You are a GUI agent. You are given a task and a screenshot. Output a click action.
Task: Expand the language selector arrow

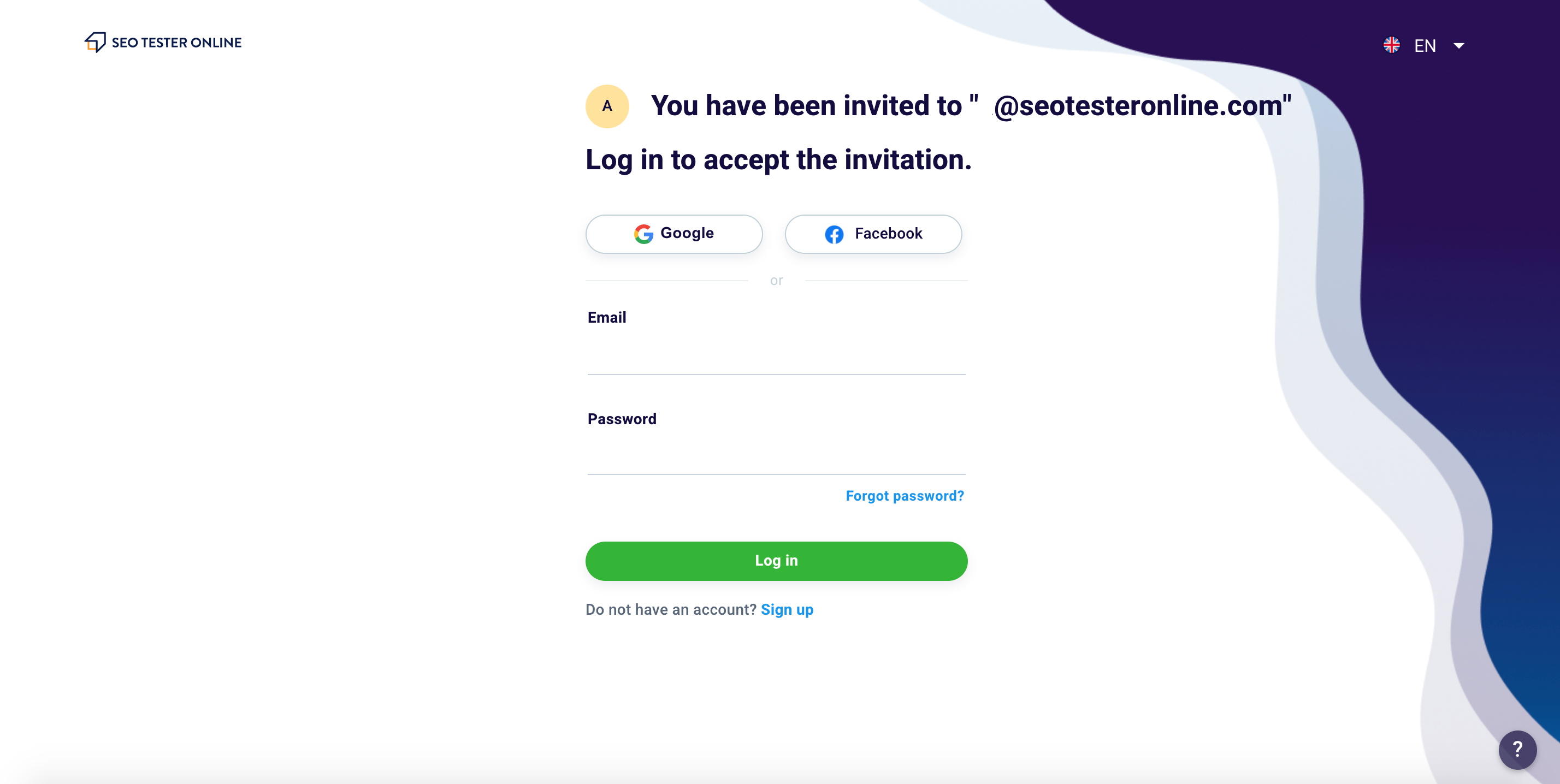pos(1459,45)
